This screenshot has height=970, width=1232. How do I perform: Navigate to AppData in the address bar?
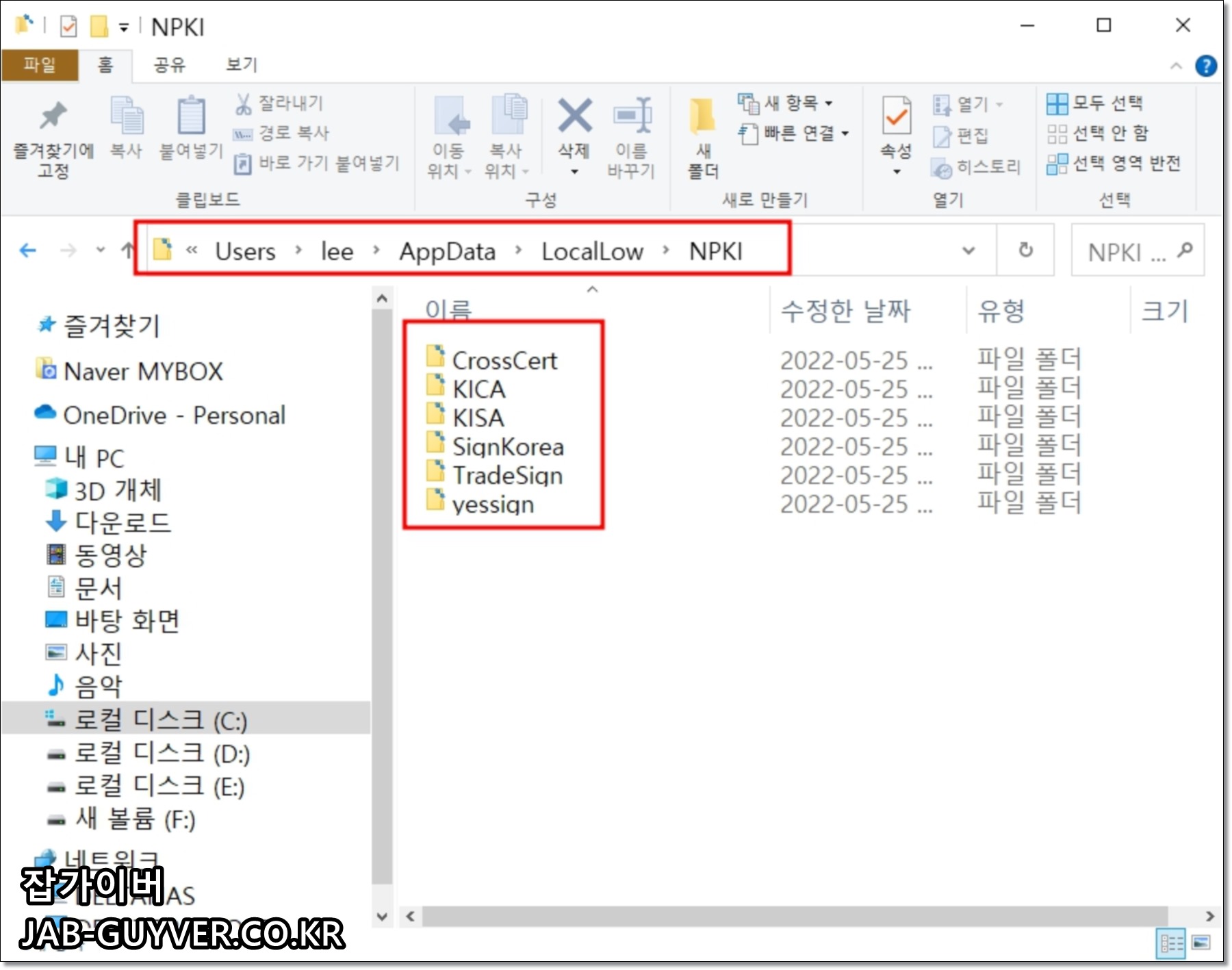pos(448,251)
